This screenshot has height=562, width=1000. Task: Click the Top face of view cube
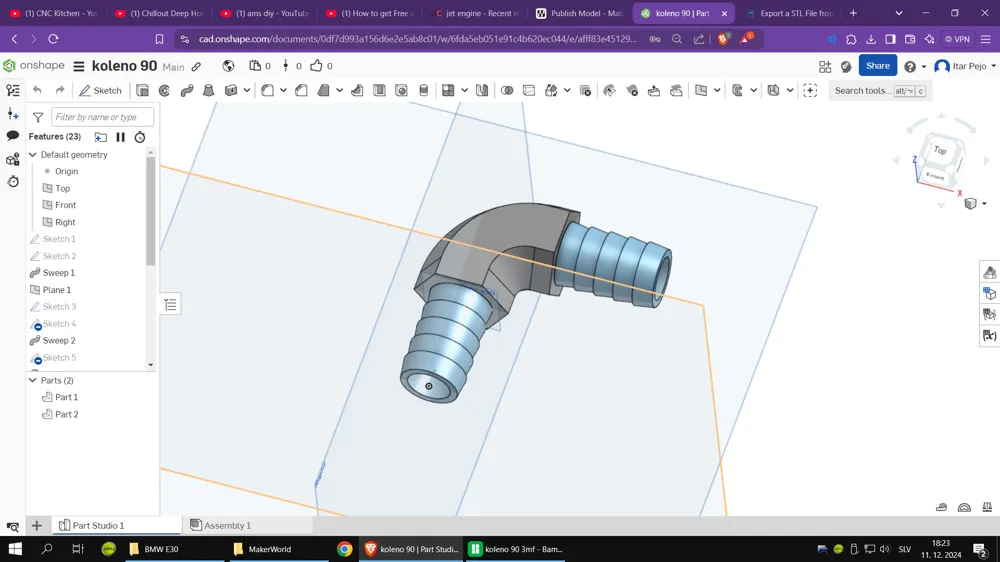[941, 150]
